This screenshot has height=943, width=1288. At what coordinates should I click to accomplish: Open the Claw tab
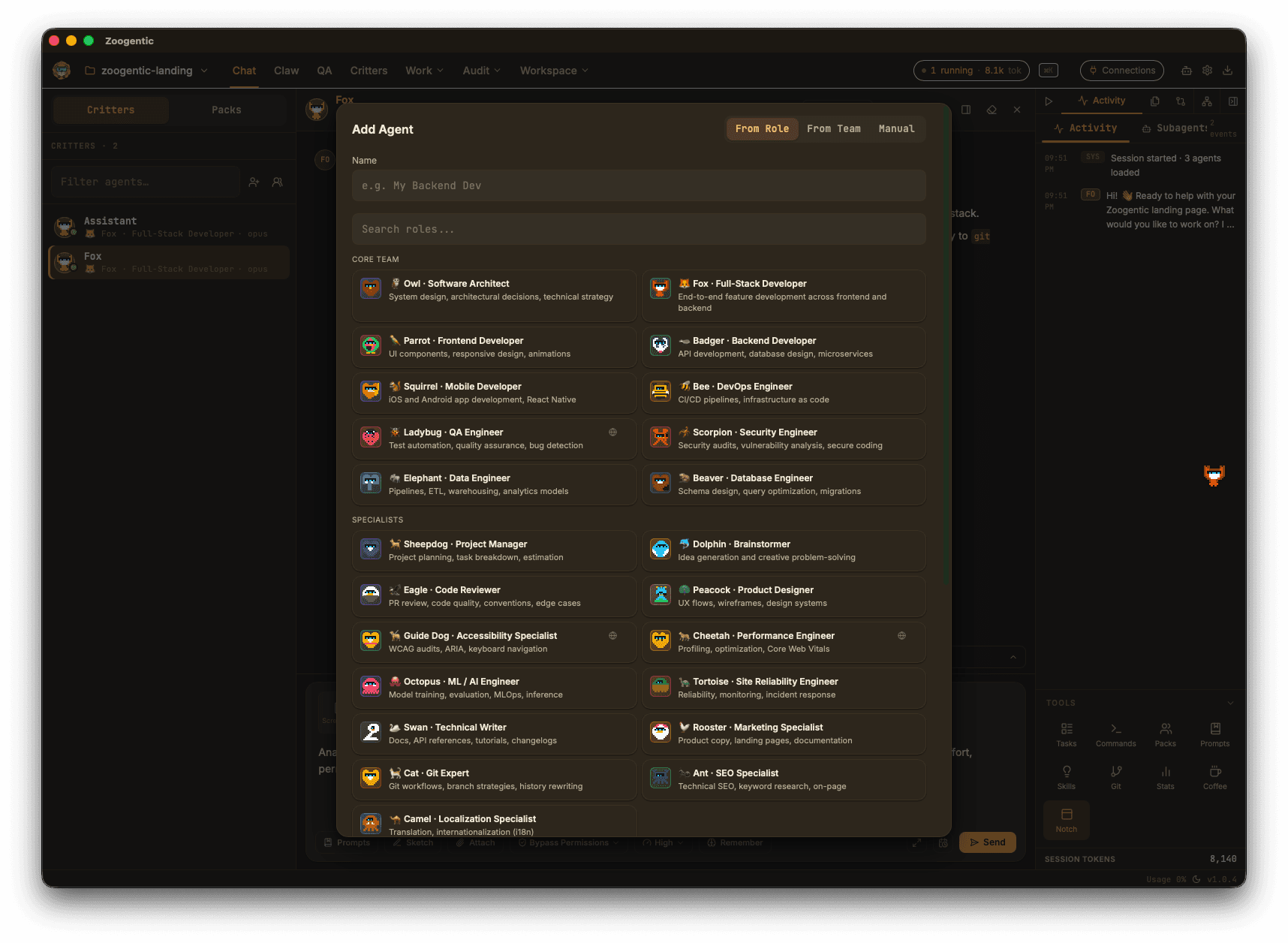(x=287, y=71)
